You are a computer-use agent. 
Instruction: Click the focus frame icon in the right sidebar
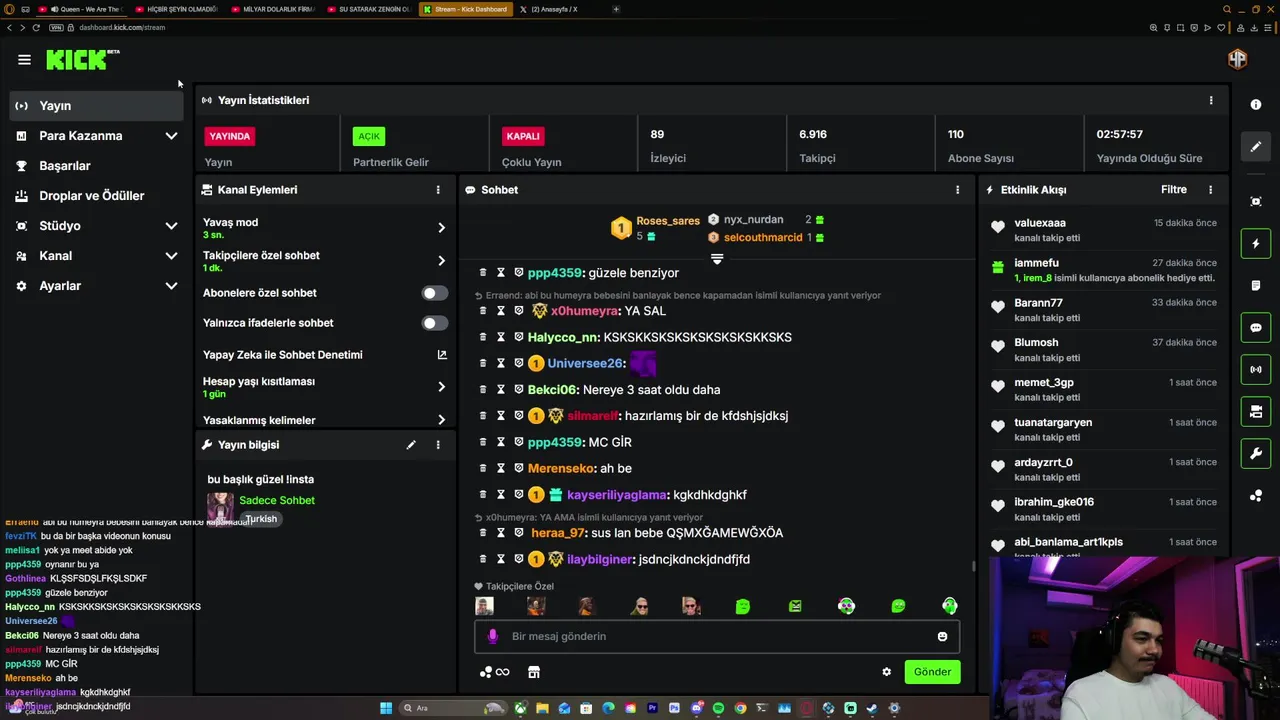(x=1256, y=202)
